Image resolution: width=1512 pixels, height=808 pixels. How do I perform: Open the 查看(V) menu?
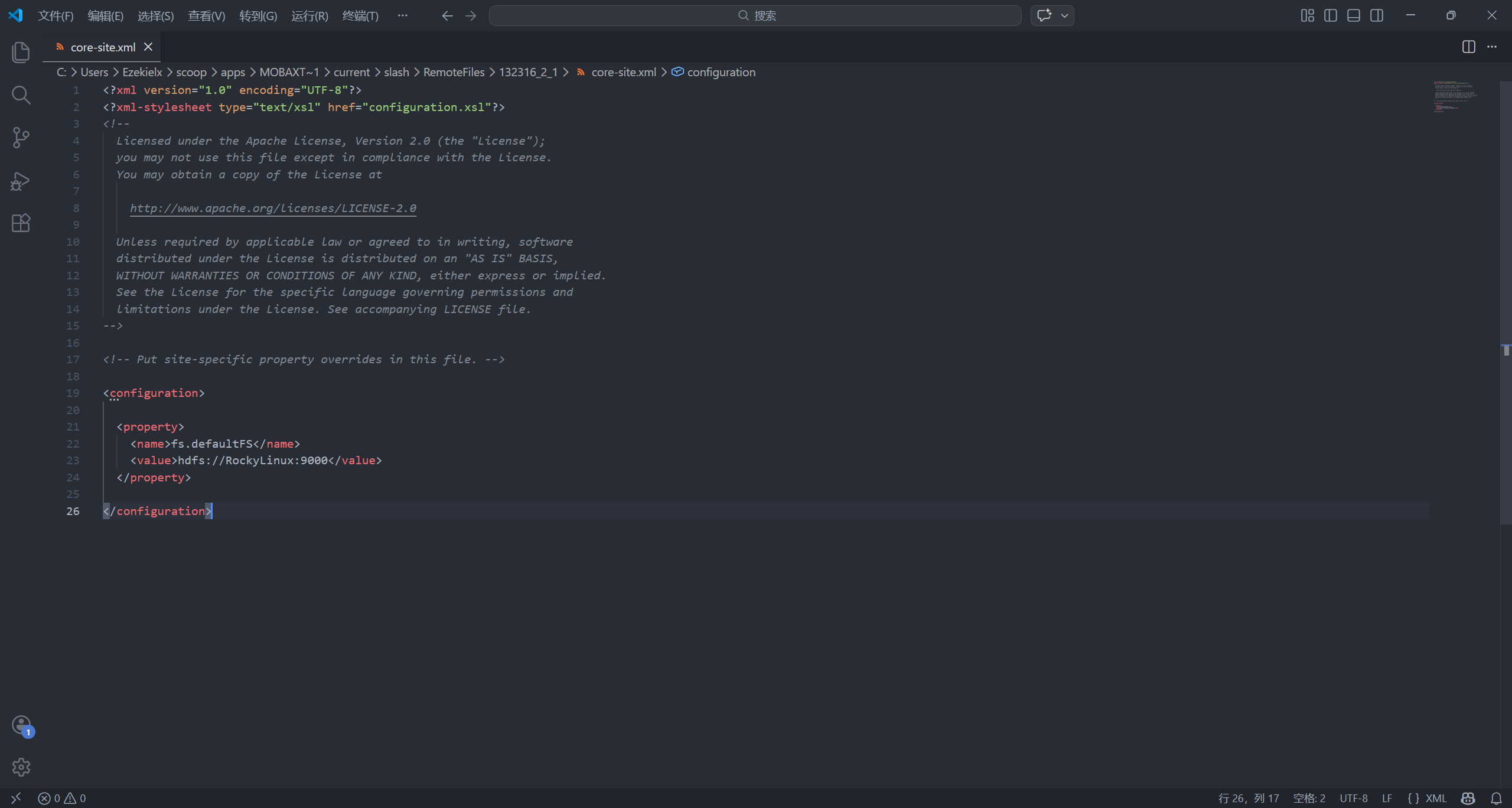207,16
